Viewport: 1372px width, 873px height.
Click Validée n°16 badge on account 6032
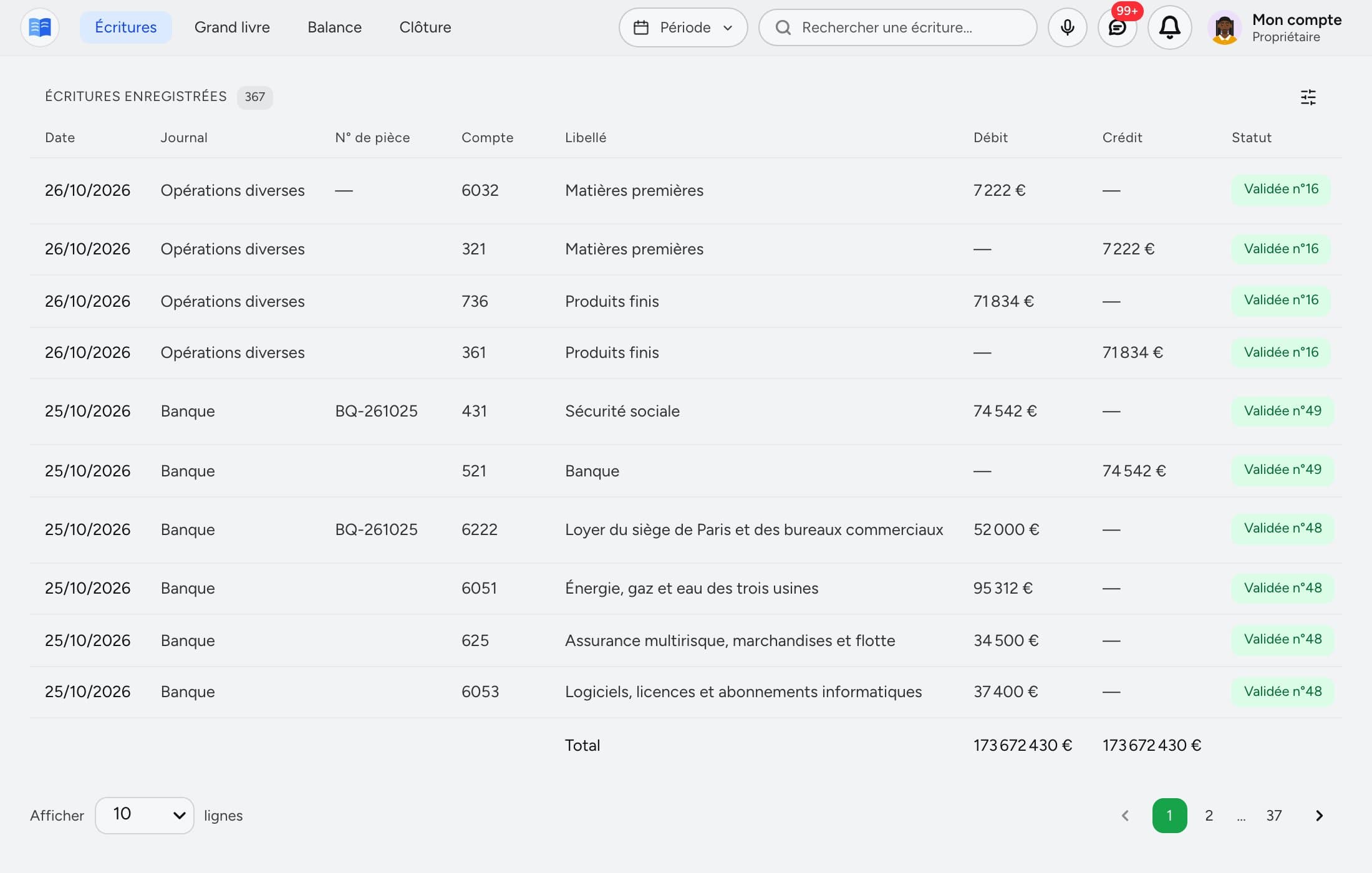(1281, 189)
